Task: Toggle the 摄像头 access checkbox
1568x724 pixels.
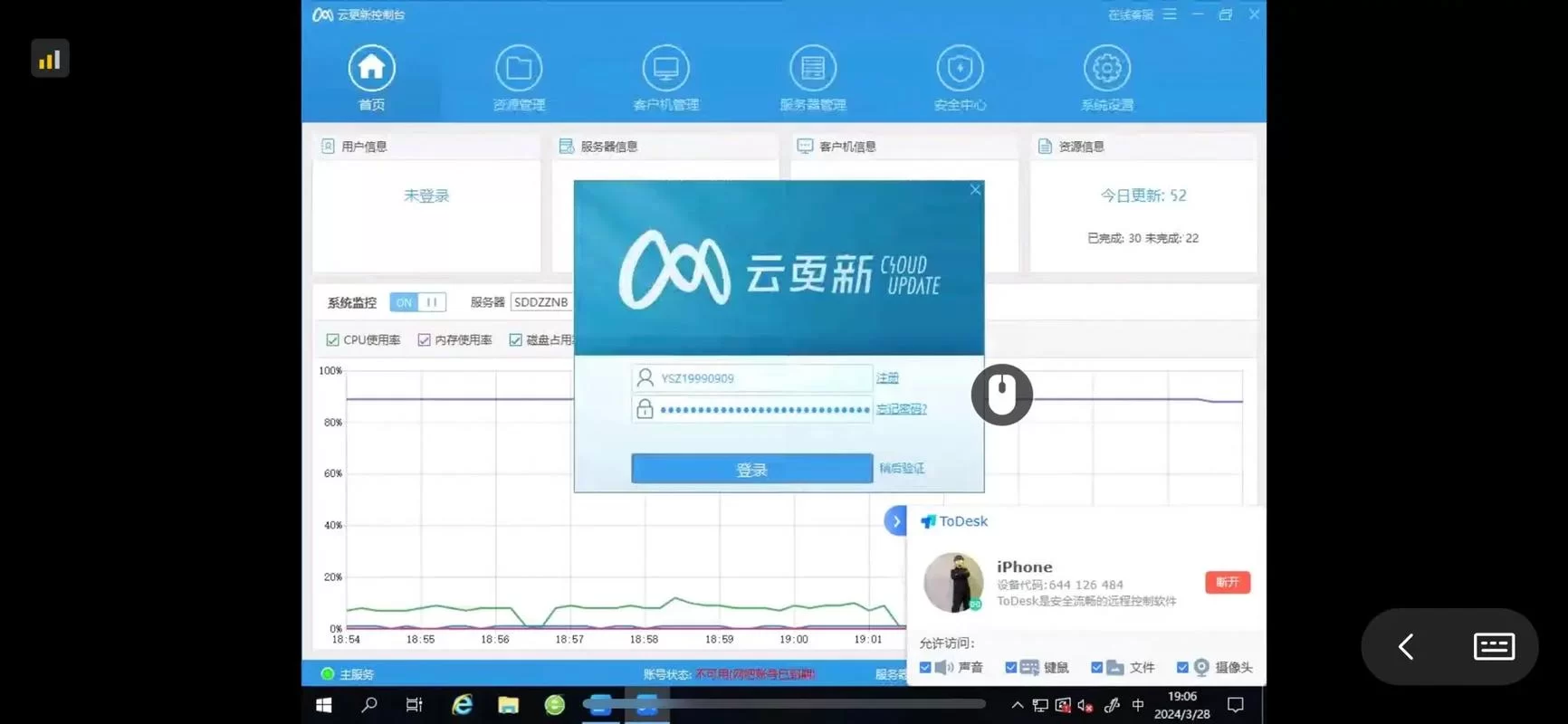Action: click(1182, 667)
